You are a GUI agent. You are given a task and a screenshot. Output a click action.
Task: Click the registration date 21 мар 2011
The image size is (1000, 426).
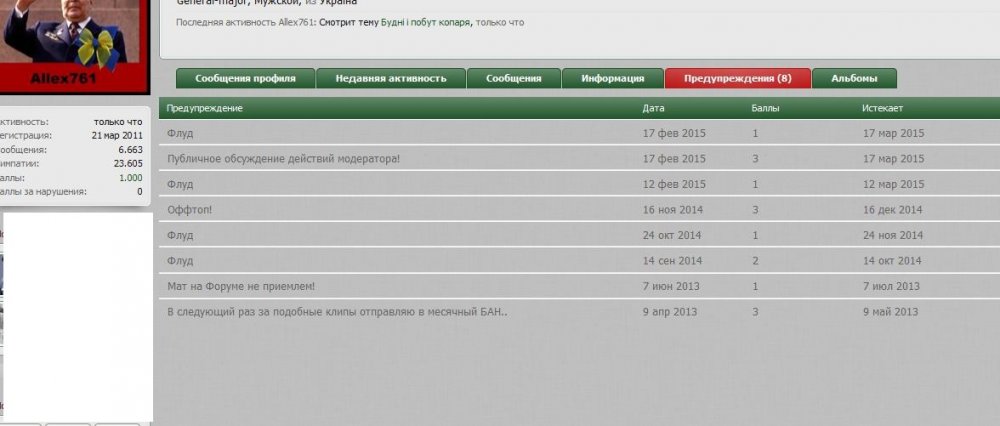(x=117, y=136)
